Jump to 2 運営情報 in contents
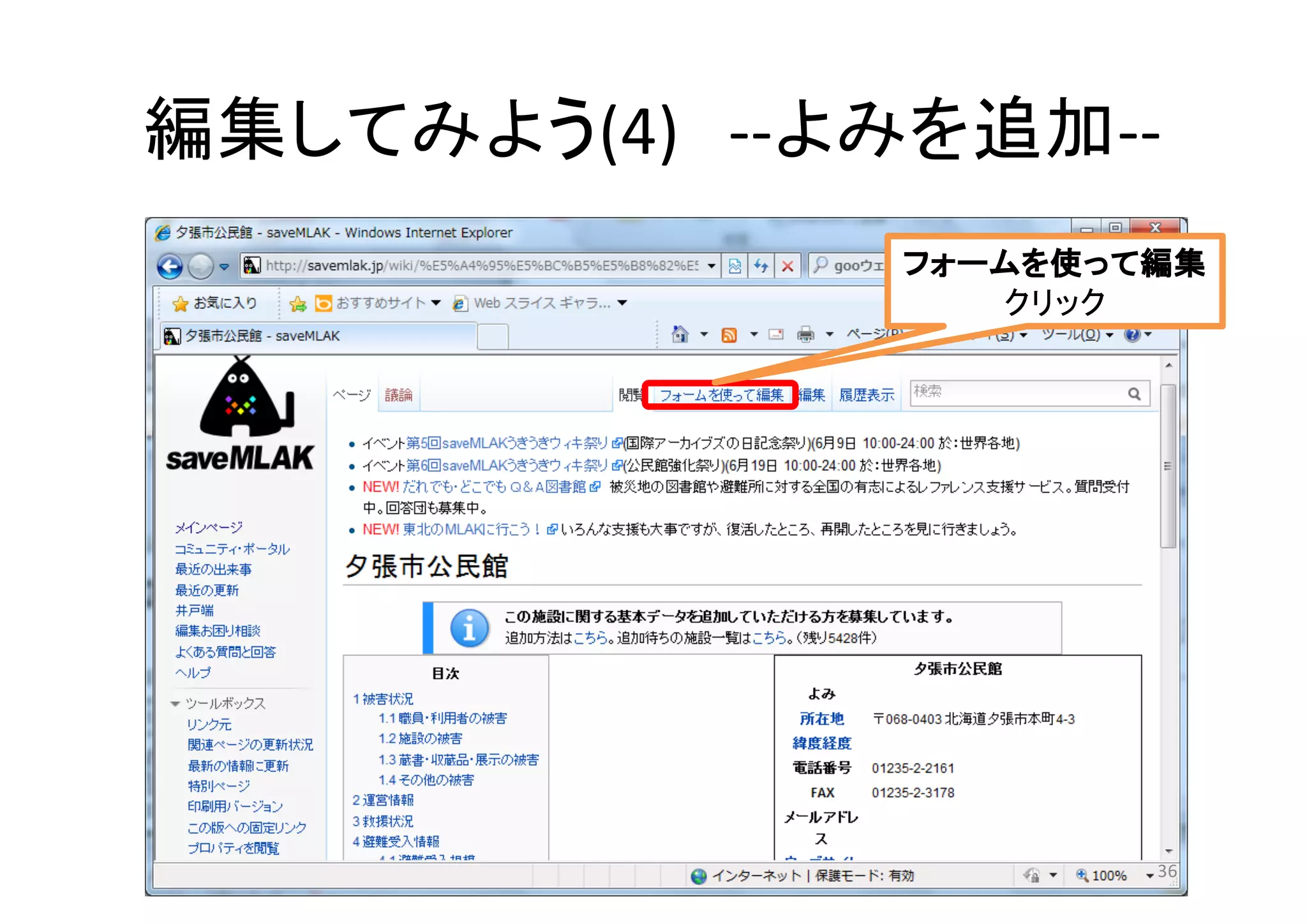The width and height of the screenshot is (1307, 924). (x=383, y=800)
